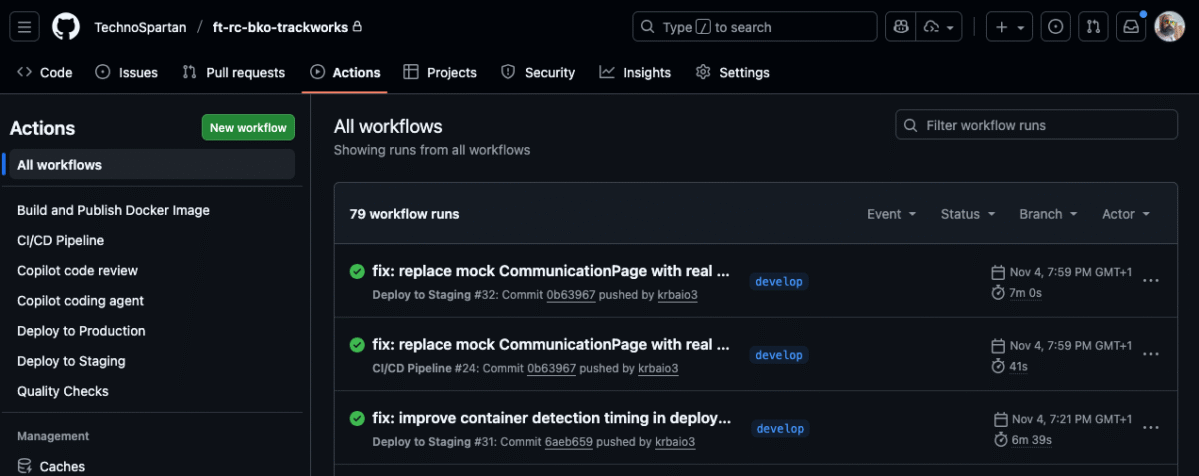Click the 7m 0s duration link
This screenshot has width=1199, height=476.
click(1025, 292)
